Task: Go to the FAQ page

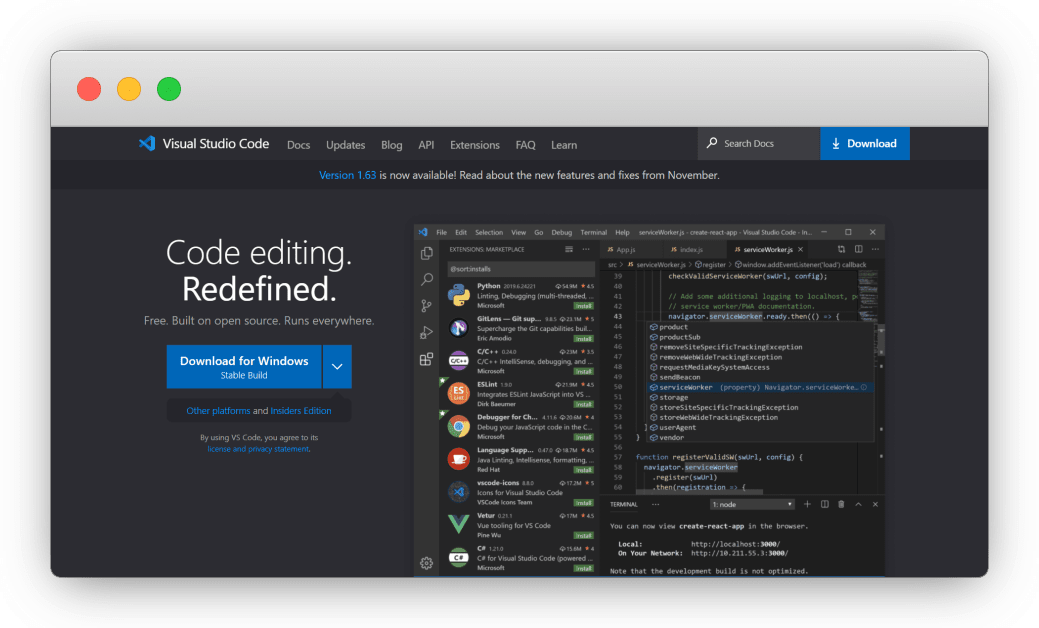Action: click(x=525, y=144)
